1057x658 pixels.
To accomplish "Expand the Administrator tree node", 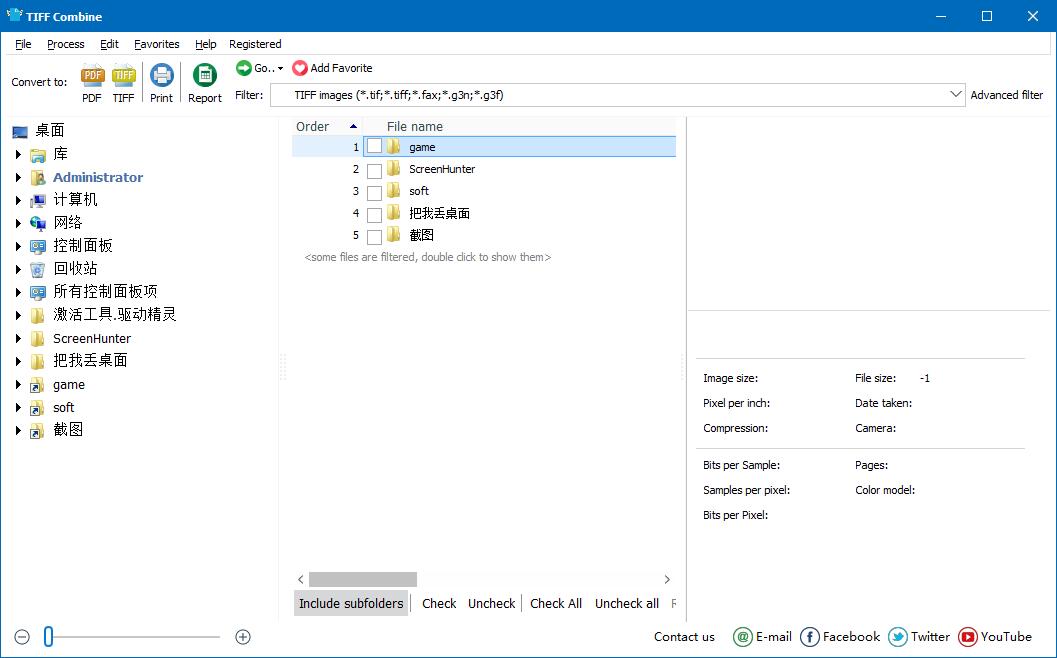I will (x=18, y=177).
